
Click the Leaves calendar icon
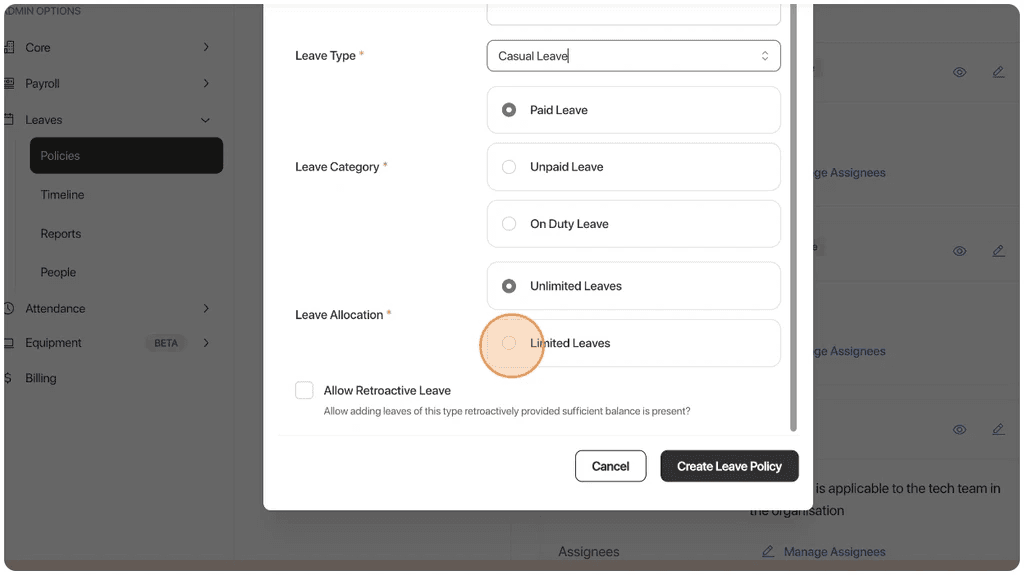(x=9, y=120)
